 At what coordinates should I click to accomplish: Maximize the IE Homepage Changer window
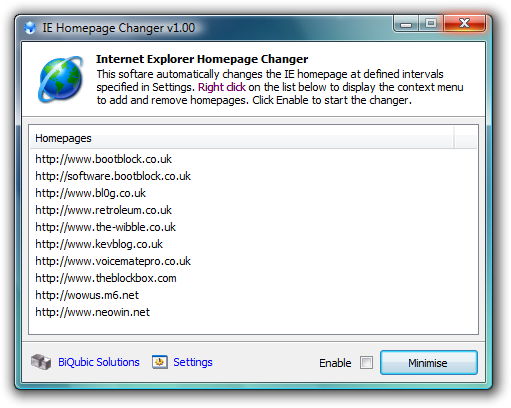(431, 23)
